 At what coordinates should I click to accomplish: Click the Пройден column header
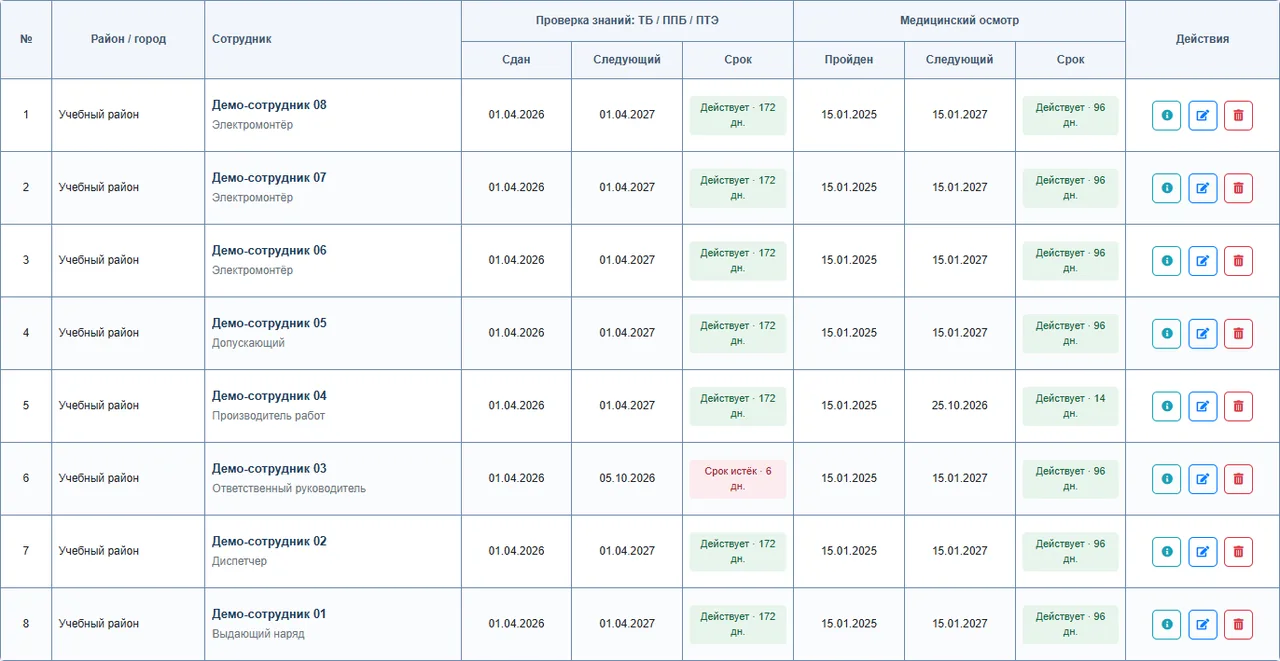tap(849, 60)
